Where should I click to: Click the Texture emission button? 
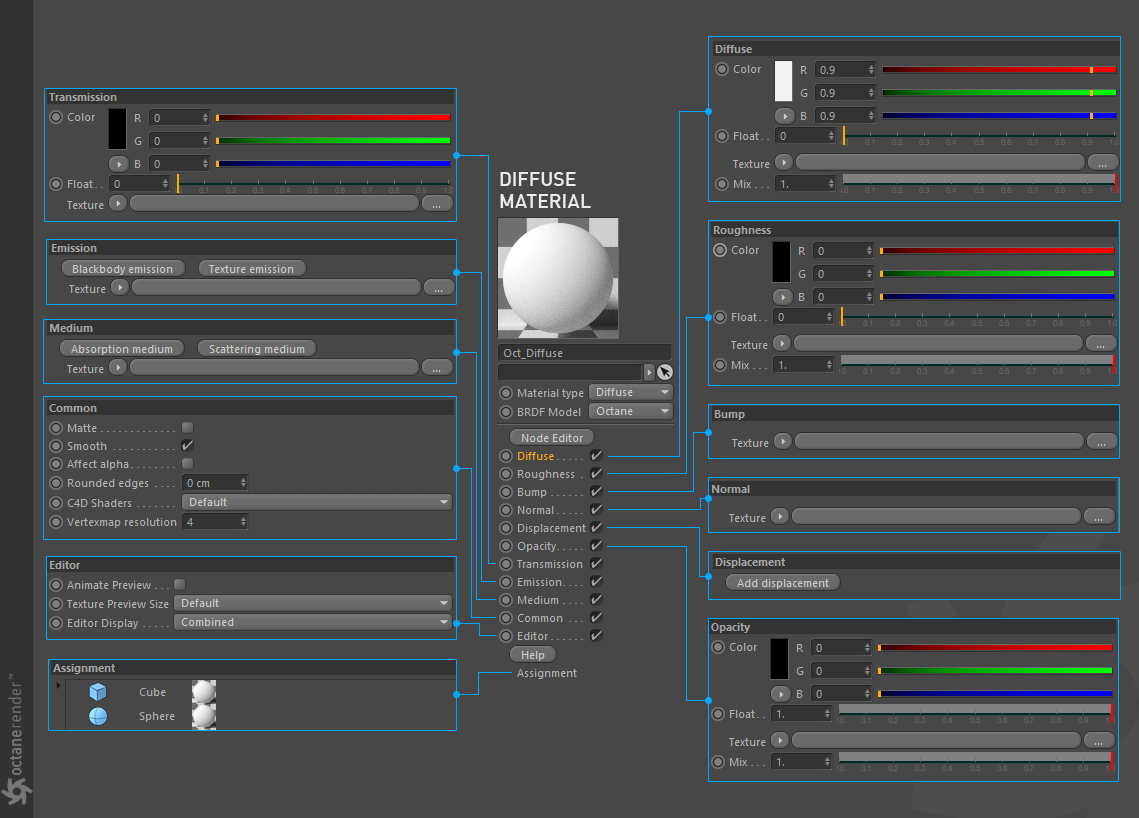coord(251,269)
